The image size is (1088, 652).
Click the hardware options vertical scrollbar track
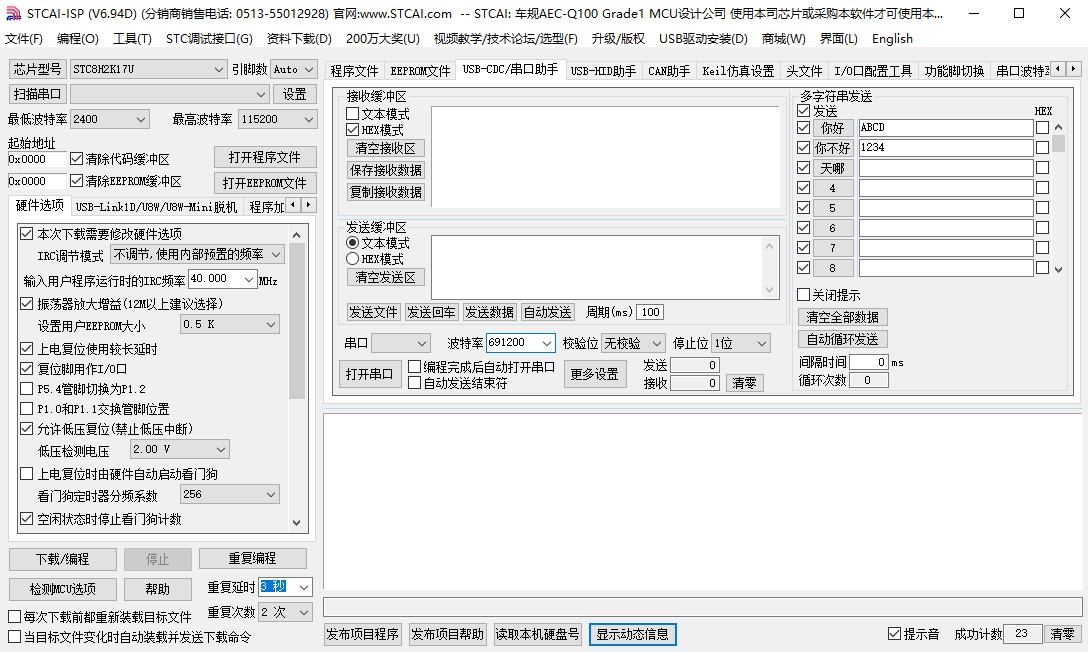pyautogui.click(x=297, y=460)
